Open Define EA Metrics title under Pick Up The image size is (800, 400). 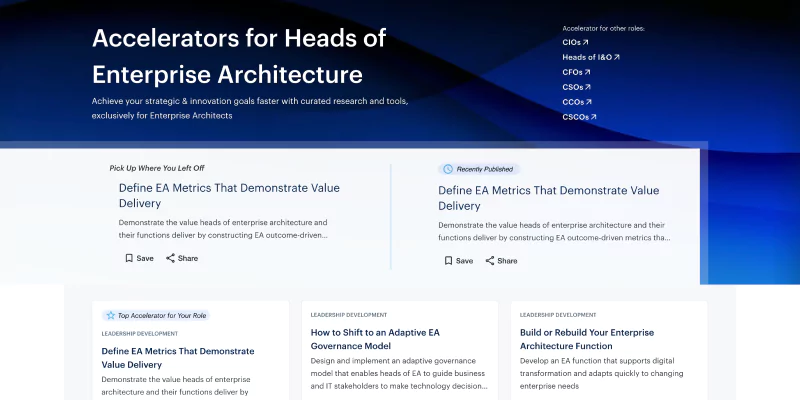tap(228, 195)
